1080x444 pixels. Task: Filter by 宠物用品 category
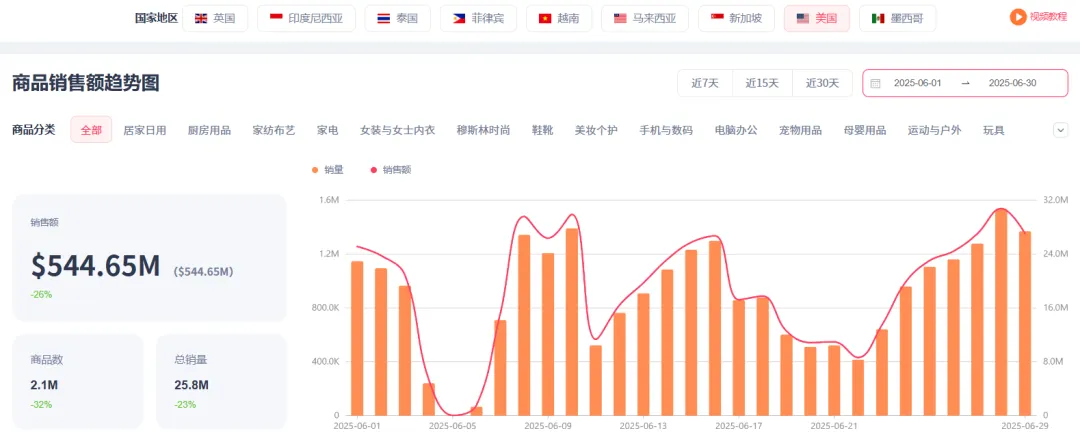click(800, 130)
